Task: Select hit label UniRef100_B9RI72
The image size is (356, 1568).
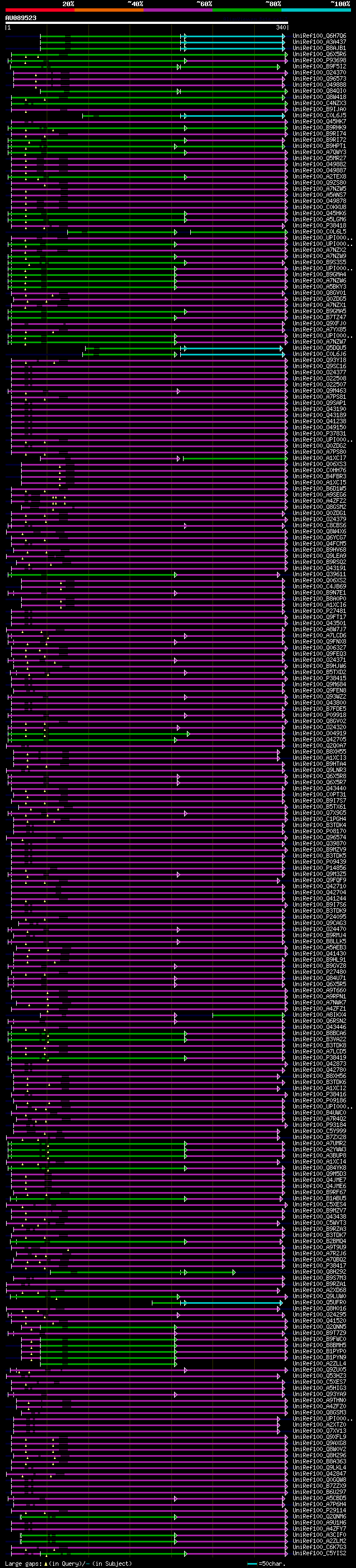Action: (x=319, y=140)
